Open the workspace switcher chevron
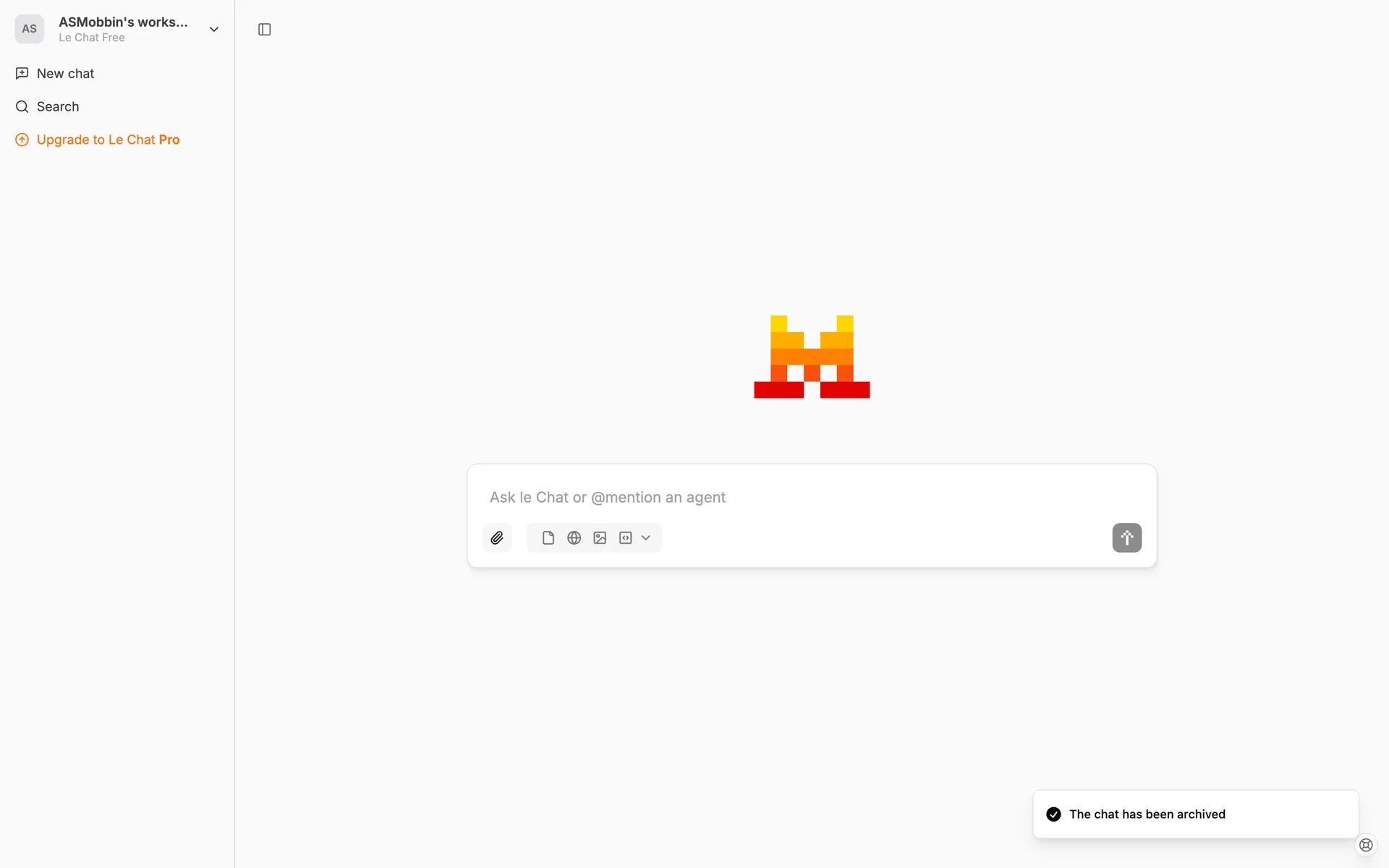 point(214,29)
